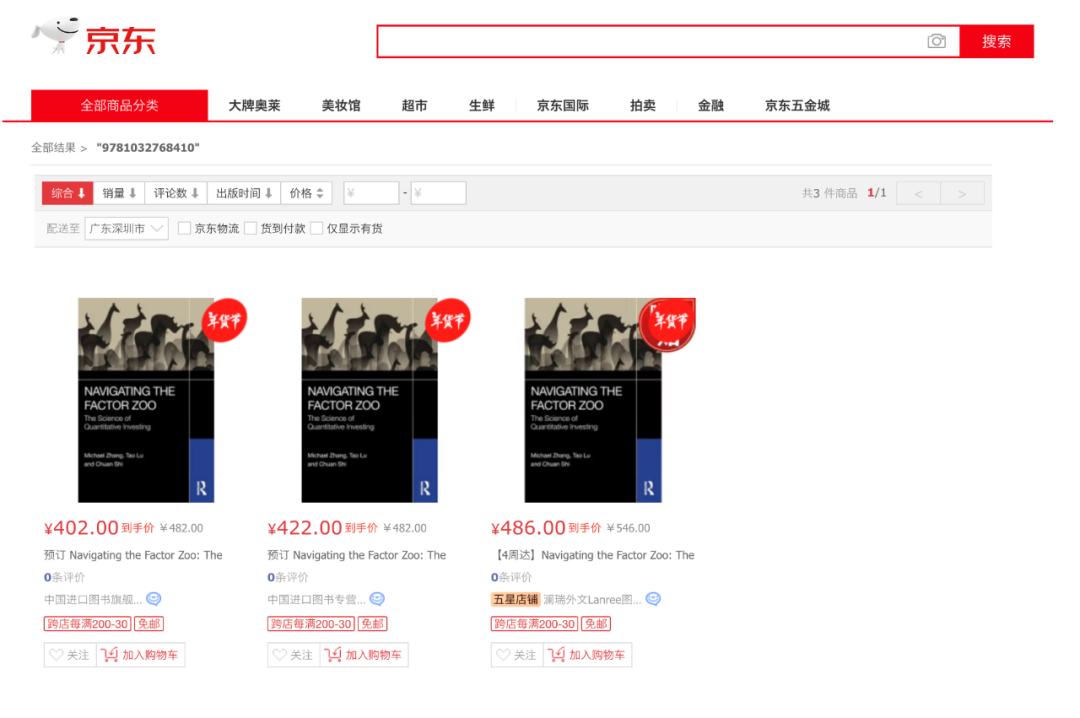This screenshot has width=1080, height=718.
Task: Enable 京东物流 filter checkbox
Action: pyautogui.click(x=184, y=228)
